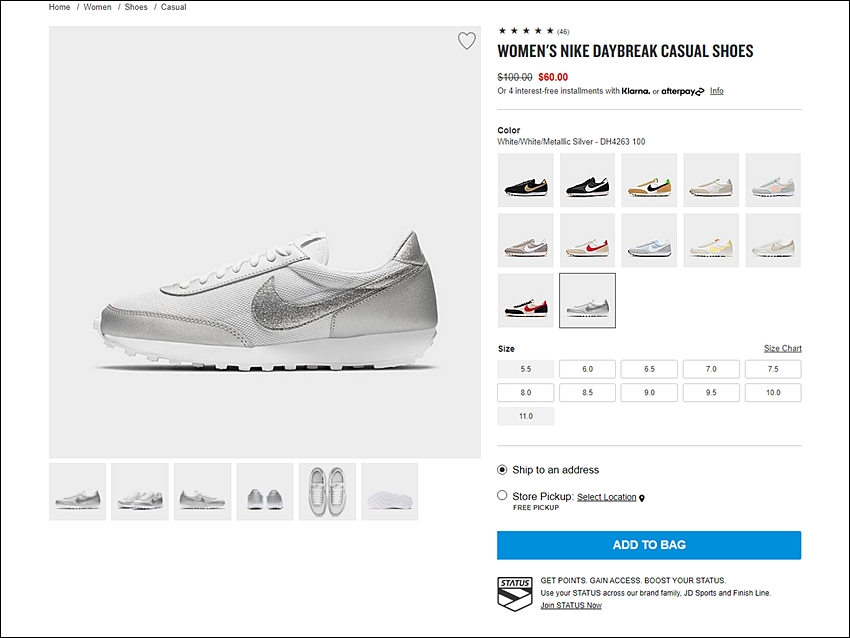Choose size 9.5

pos(711,392)
